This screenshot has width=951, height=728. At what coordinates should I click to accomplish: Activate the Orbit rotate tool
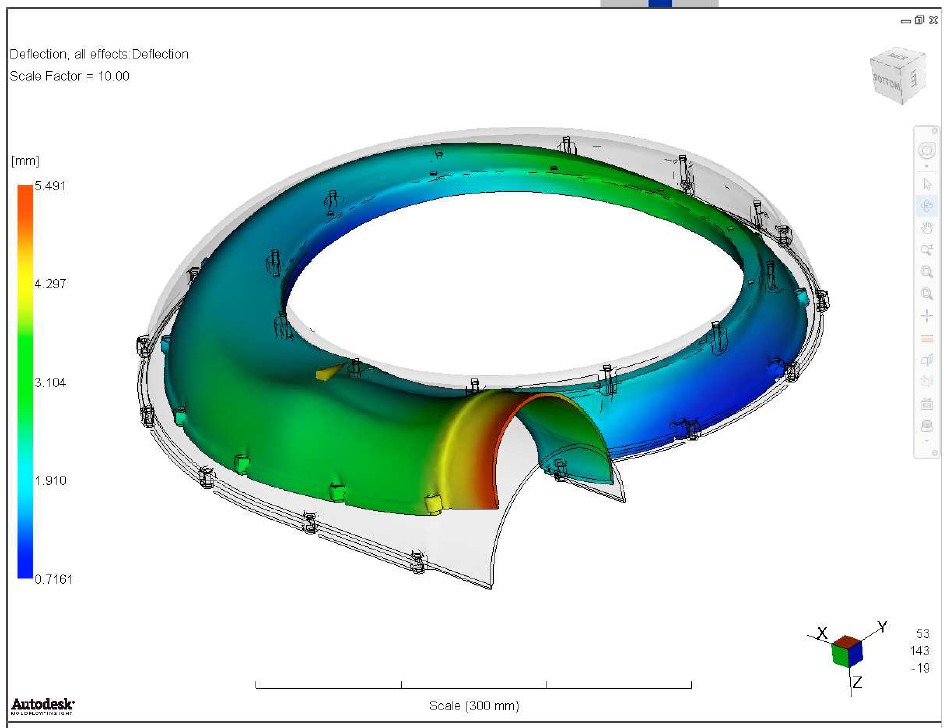(x=926, y=206)
